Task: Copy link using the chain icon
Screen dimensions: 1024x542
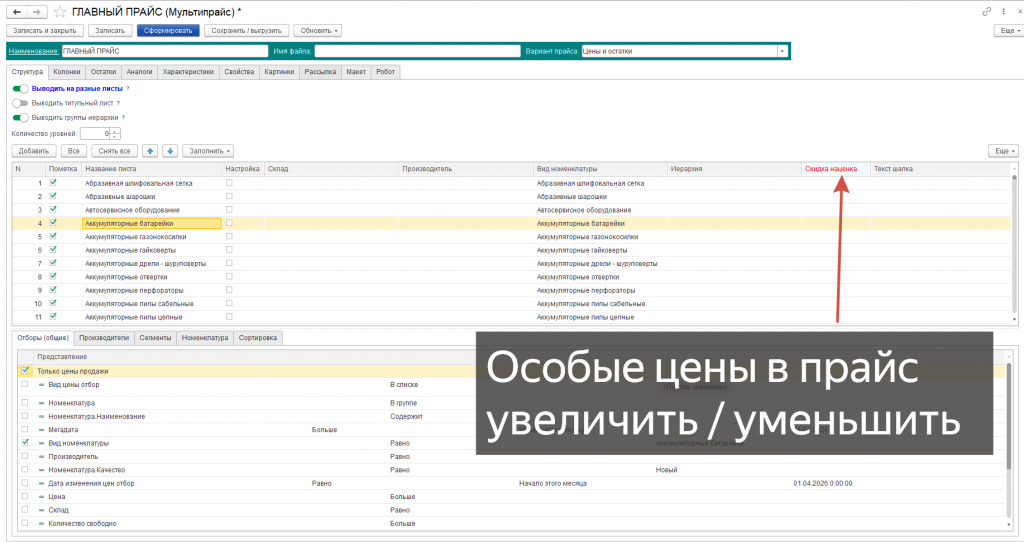Action: [986, 11]
